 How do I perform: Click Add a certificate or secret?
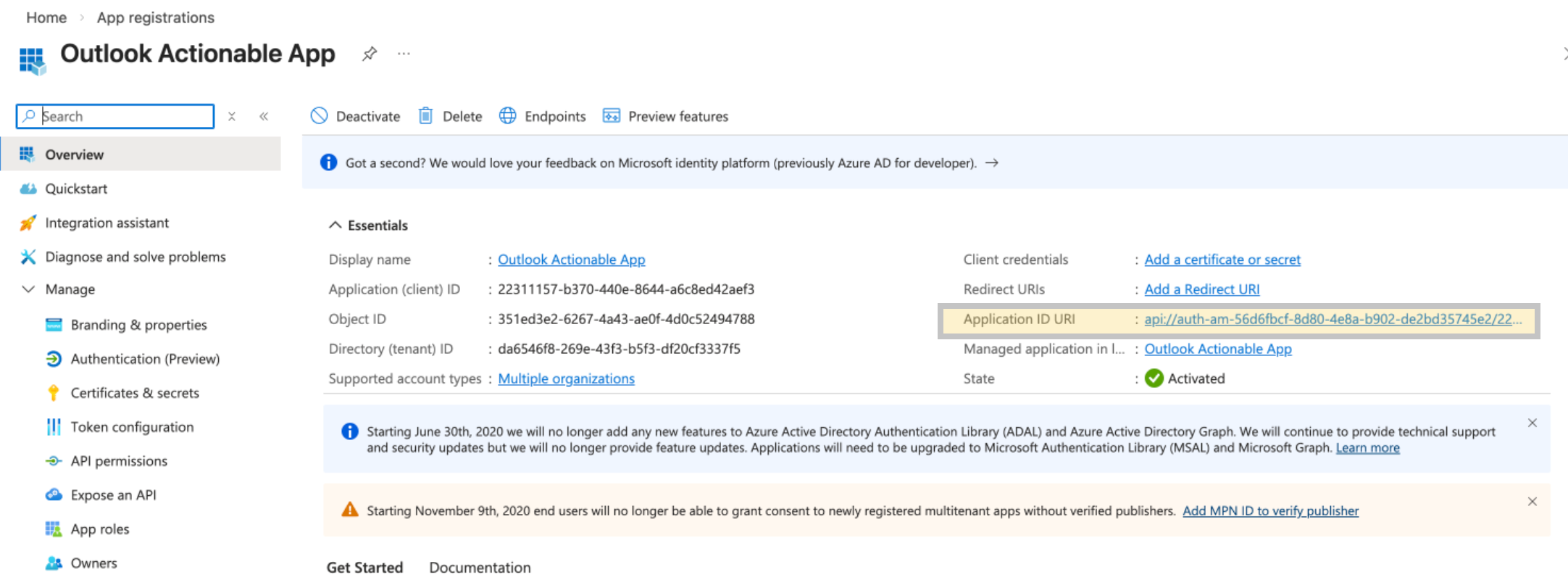tap(1222, 260)
